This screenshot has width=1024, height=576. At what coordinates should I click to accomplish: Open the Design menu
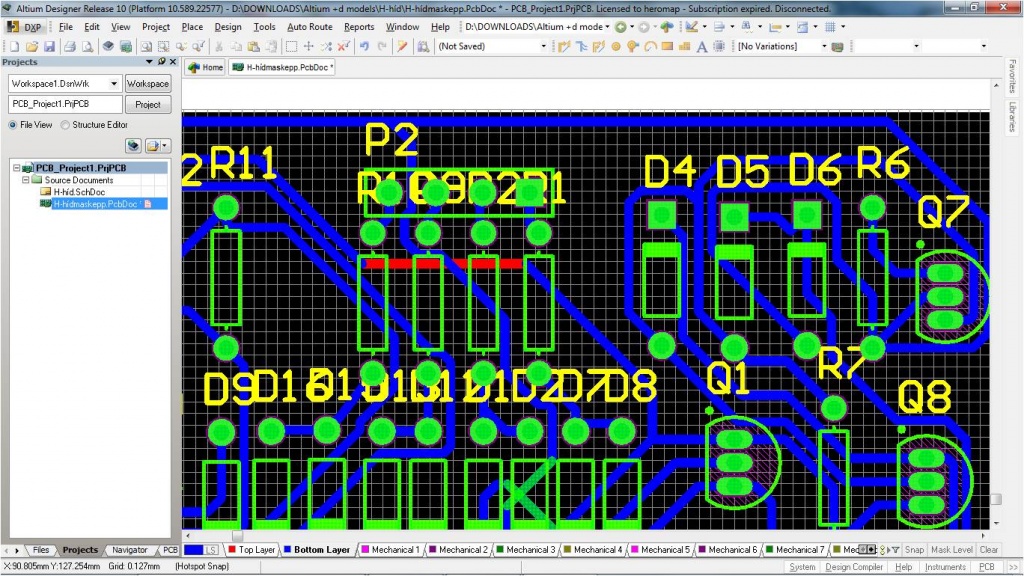(x=228, y=27)
